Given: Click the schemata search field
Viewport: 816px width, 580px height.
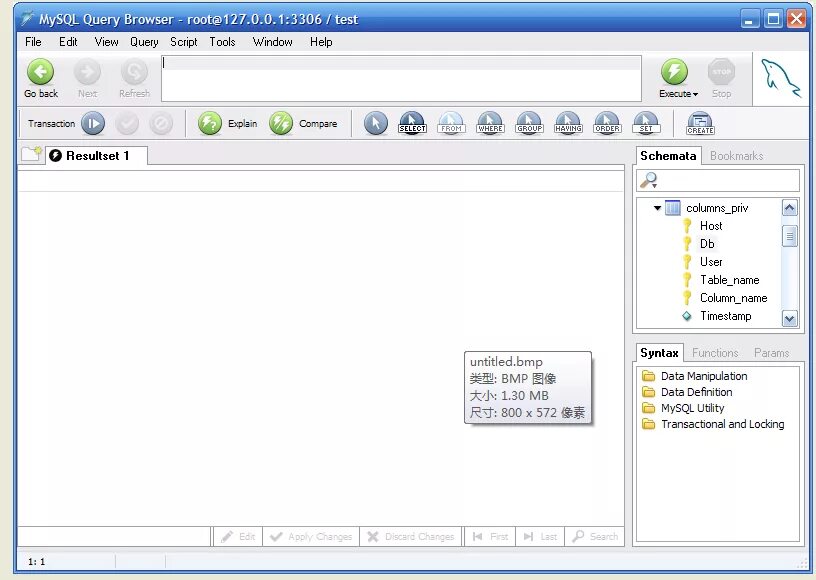Looking at the screenshot, I should coord(718,181).
